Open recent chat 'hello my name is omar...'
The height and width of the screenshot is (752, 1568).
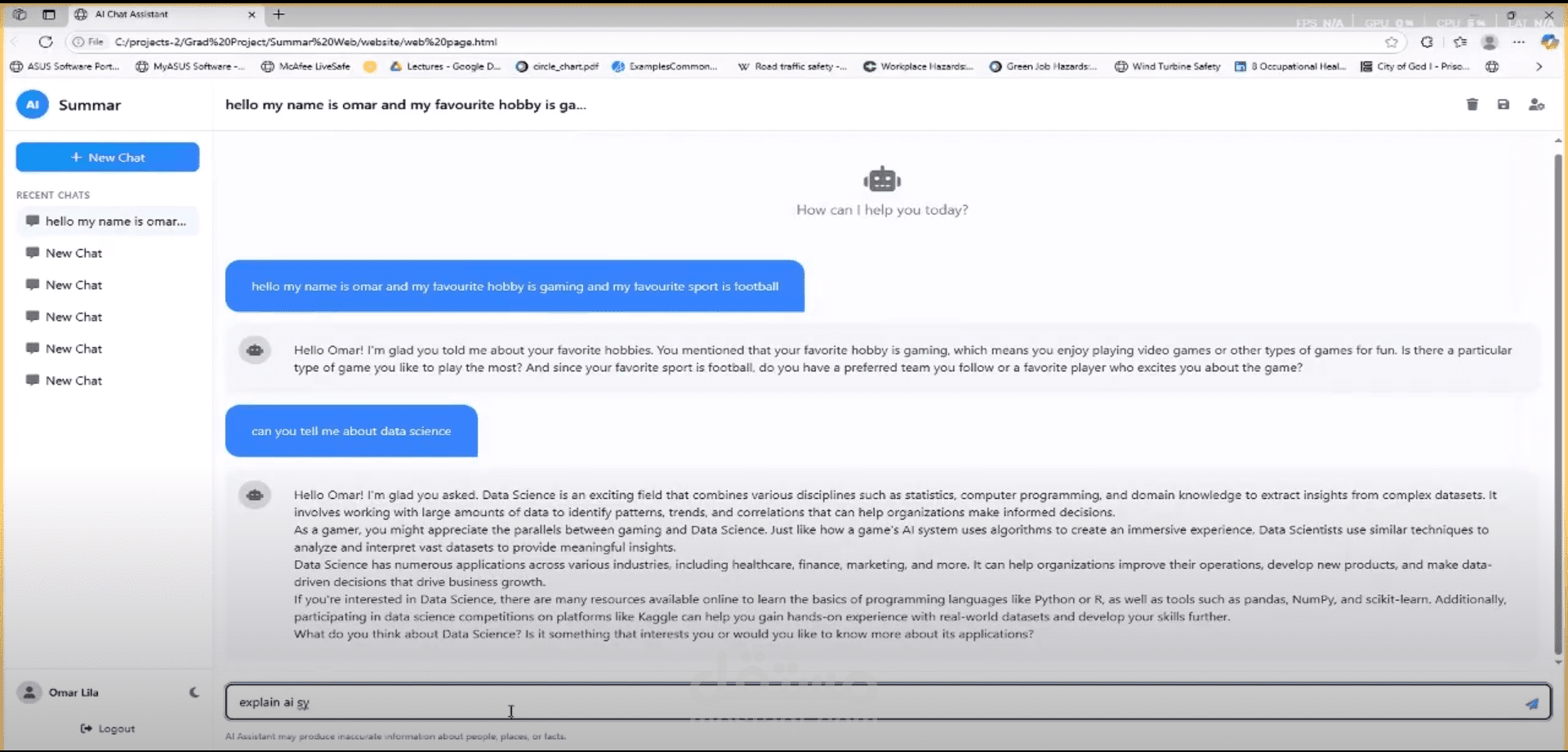(x=108, y=221)
